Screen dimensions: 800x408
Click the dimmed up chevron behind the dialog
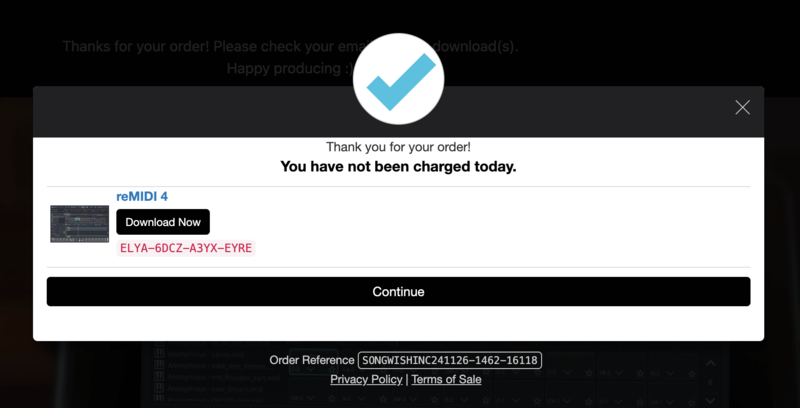(711, 364)
